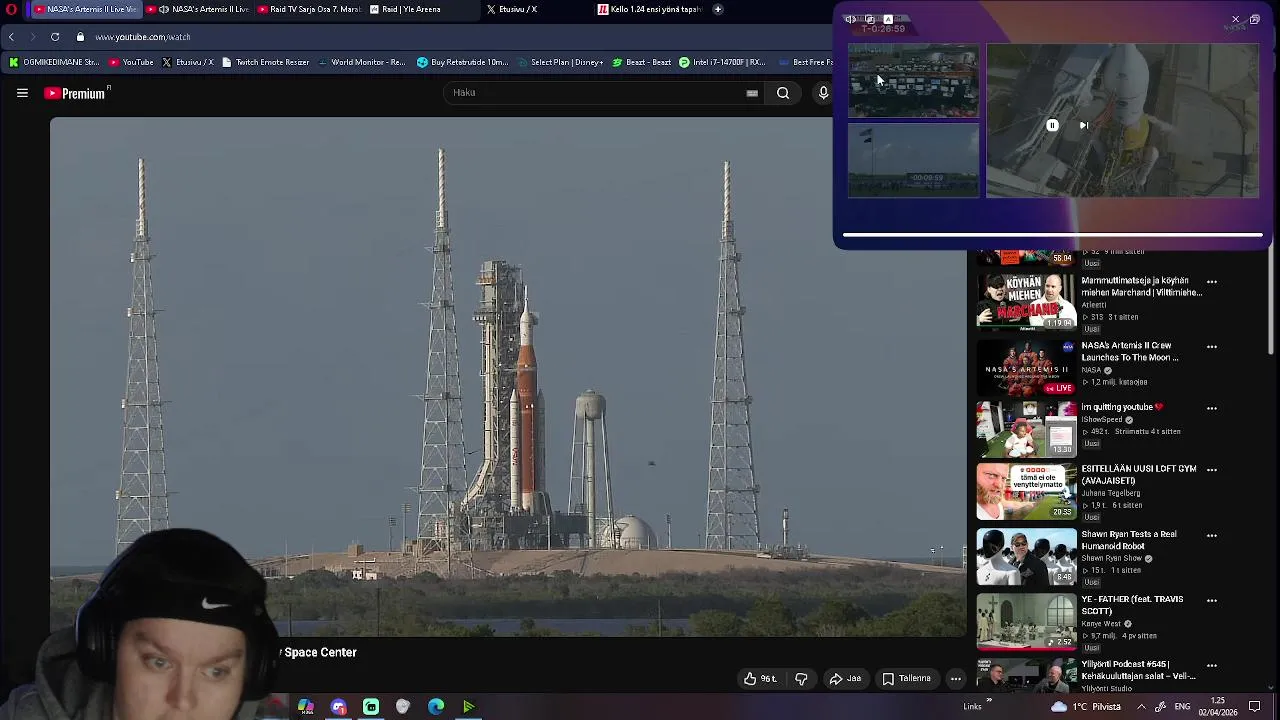The width and height of the screenshot is (1280, 720).
Task: Open options for YE - FATHER video
Action: tap(1212, 600)
